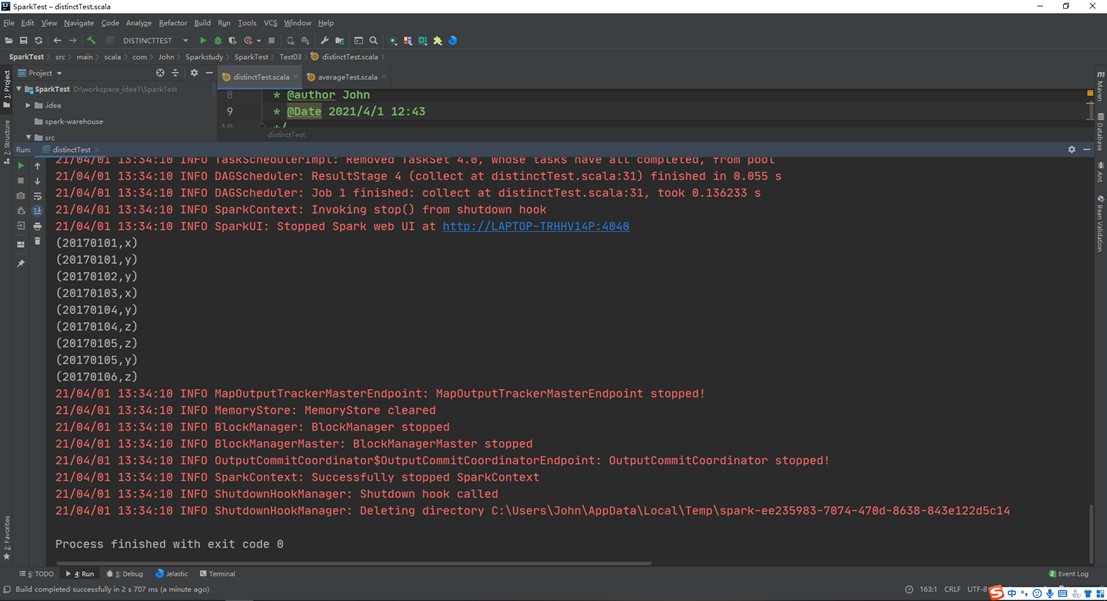Click the camera dump threads icon

pyautogui.click(x=20, y=196)
